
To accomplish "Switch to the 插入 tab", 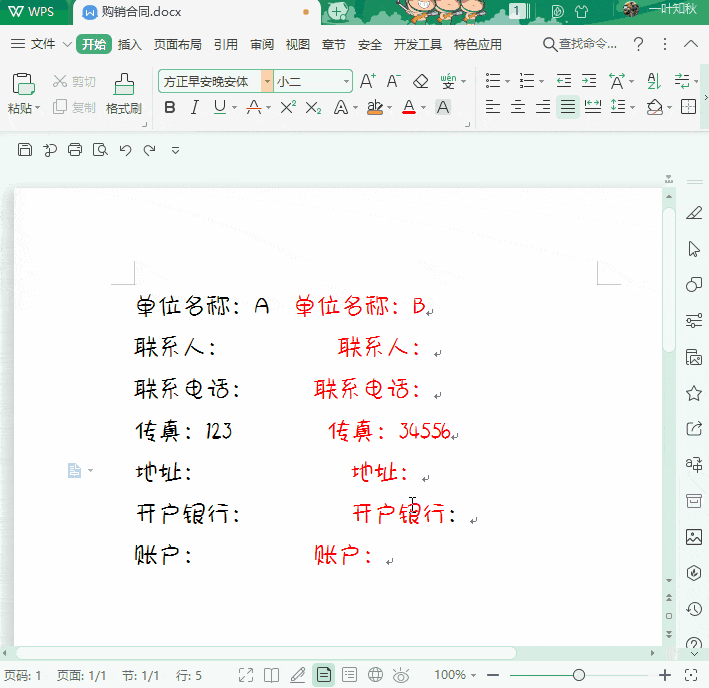I will pos(130,44).
